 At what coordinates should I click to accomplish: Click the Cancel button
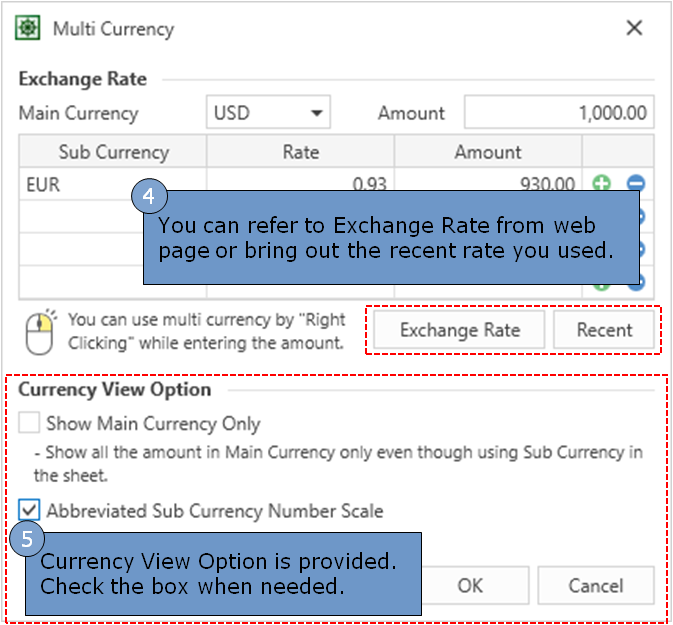coord(595,585)
